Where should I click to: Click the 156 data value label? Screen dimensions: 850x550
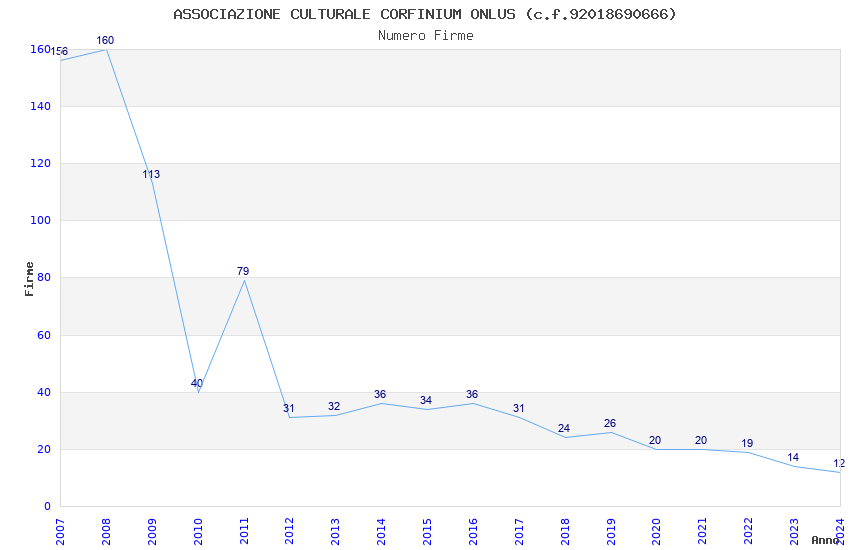click(x=59, y=51)
